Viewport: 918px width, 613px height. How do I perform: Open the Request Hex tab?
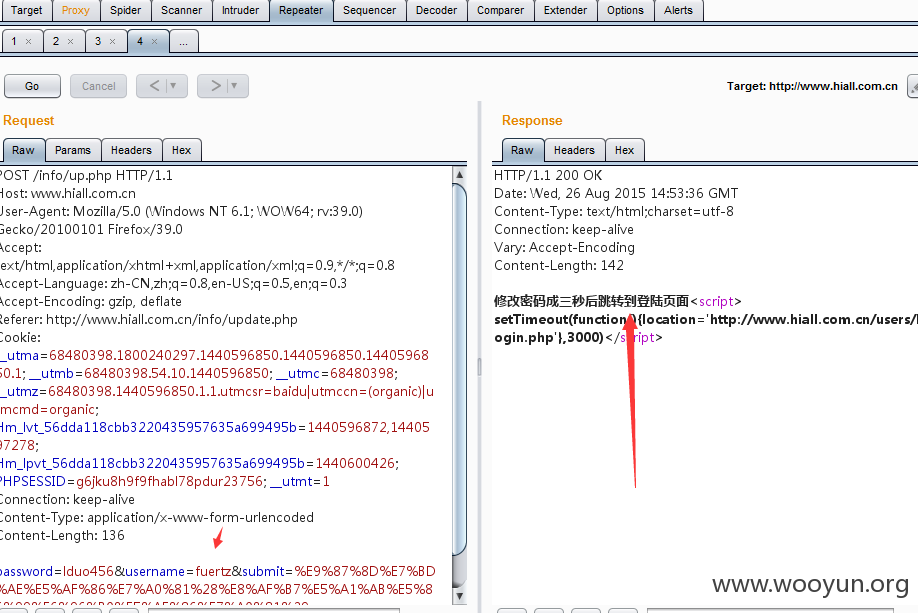[181, 150]
